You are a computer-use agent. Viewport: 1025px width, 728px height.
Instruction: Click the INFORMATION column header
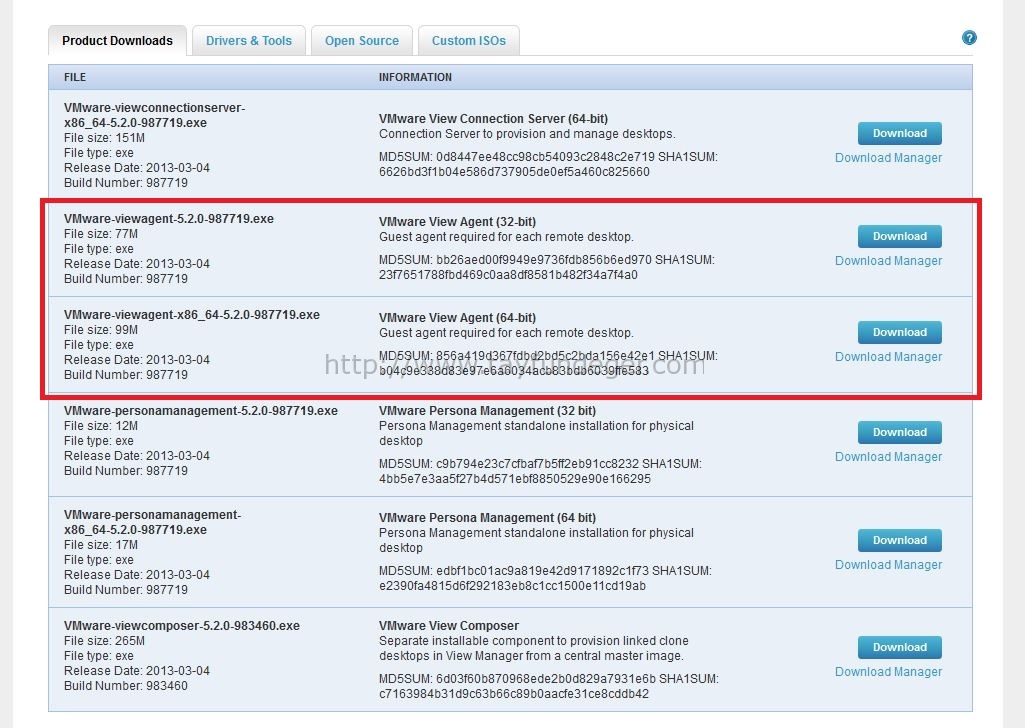(x=415, y=77)
